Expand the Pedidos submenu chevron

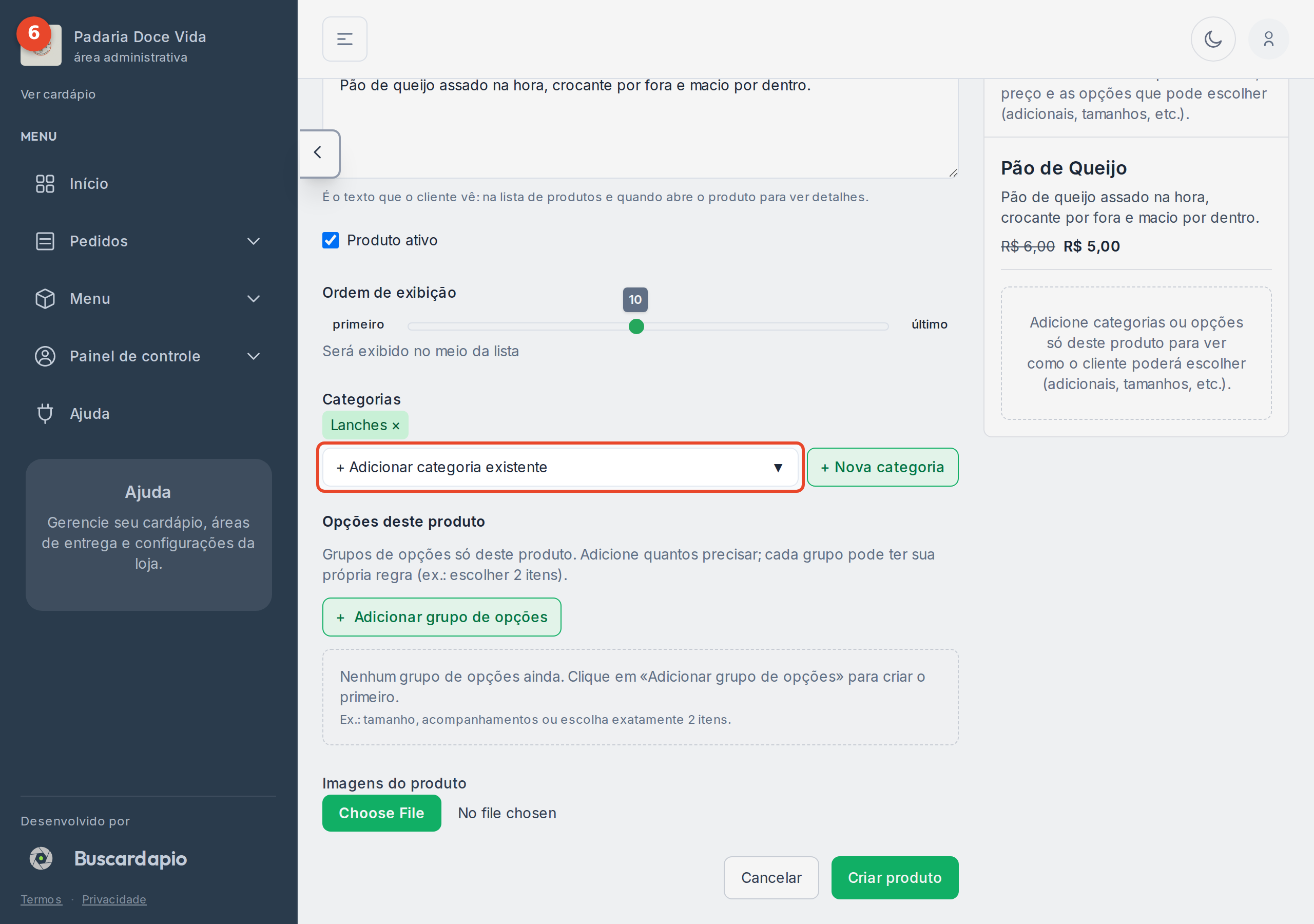(x=254, y=241)
